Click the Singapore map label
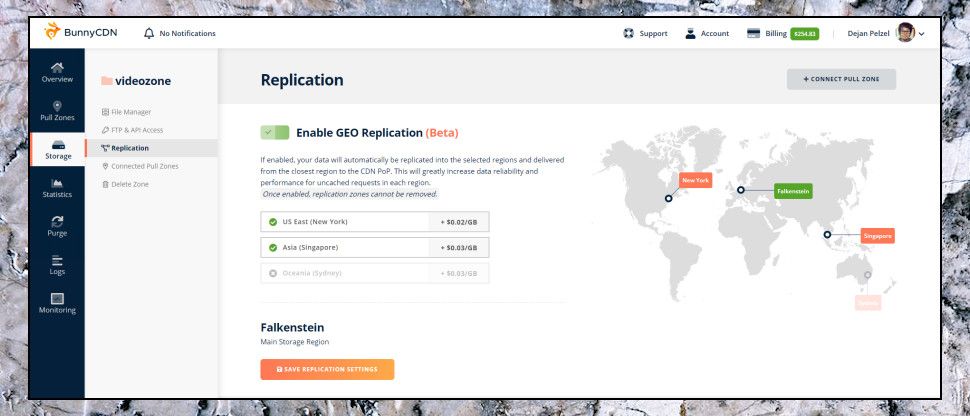Image resolution: width=970 pixels, height=416 pixels. point(878,235)
